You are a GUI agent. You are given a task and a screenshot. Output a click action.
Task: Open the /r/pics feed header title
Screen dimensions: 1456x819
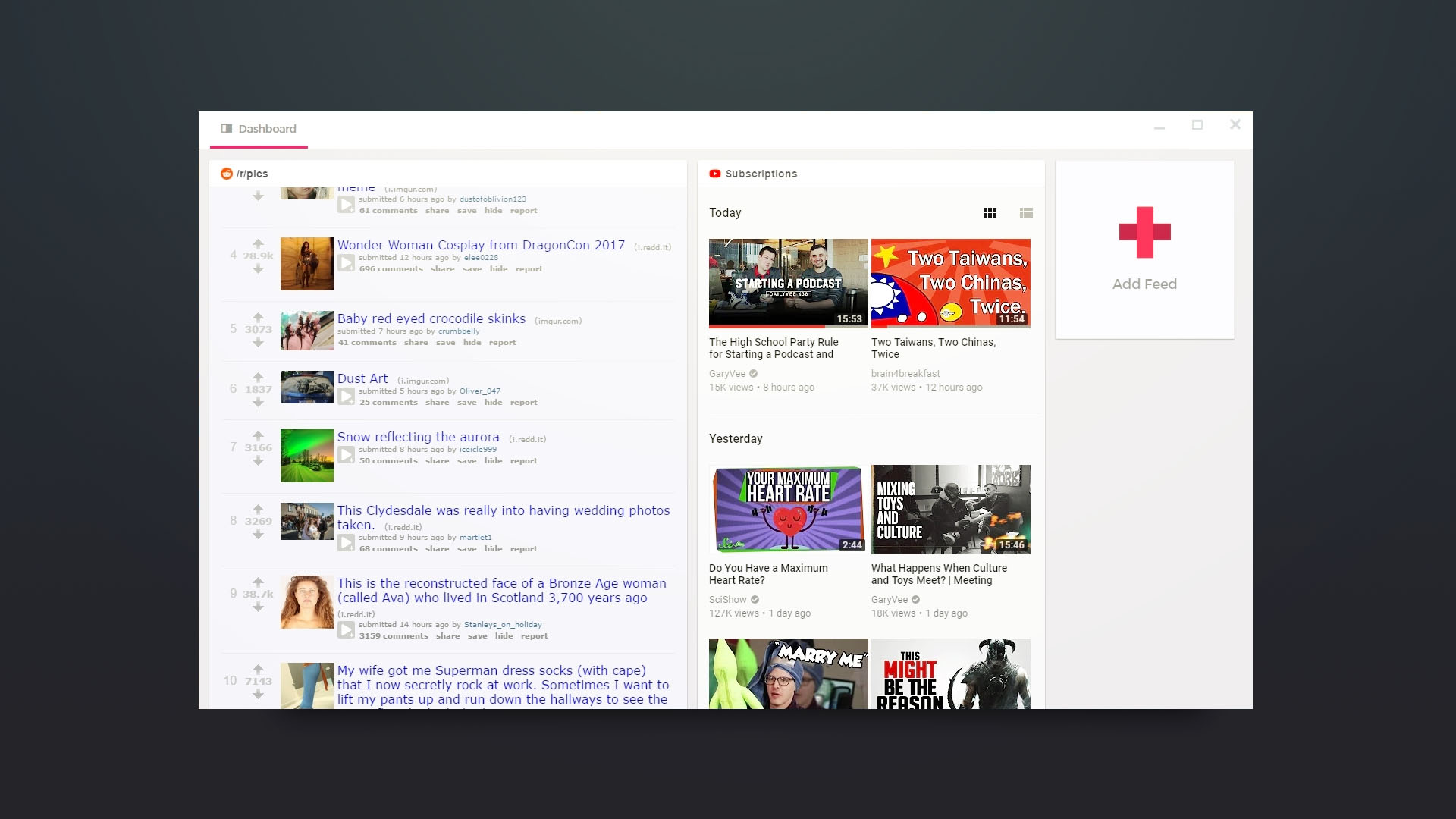point(252,174)
